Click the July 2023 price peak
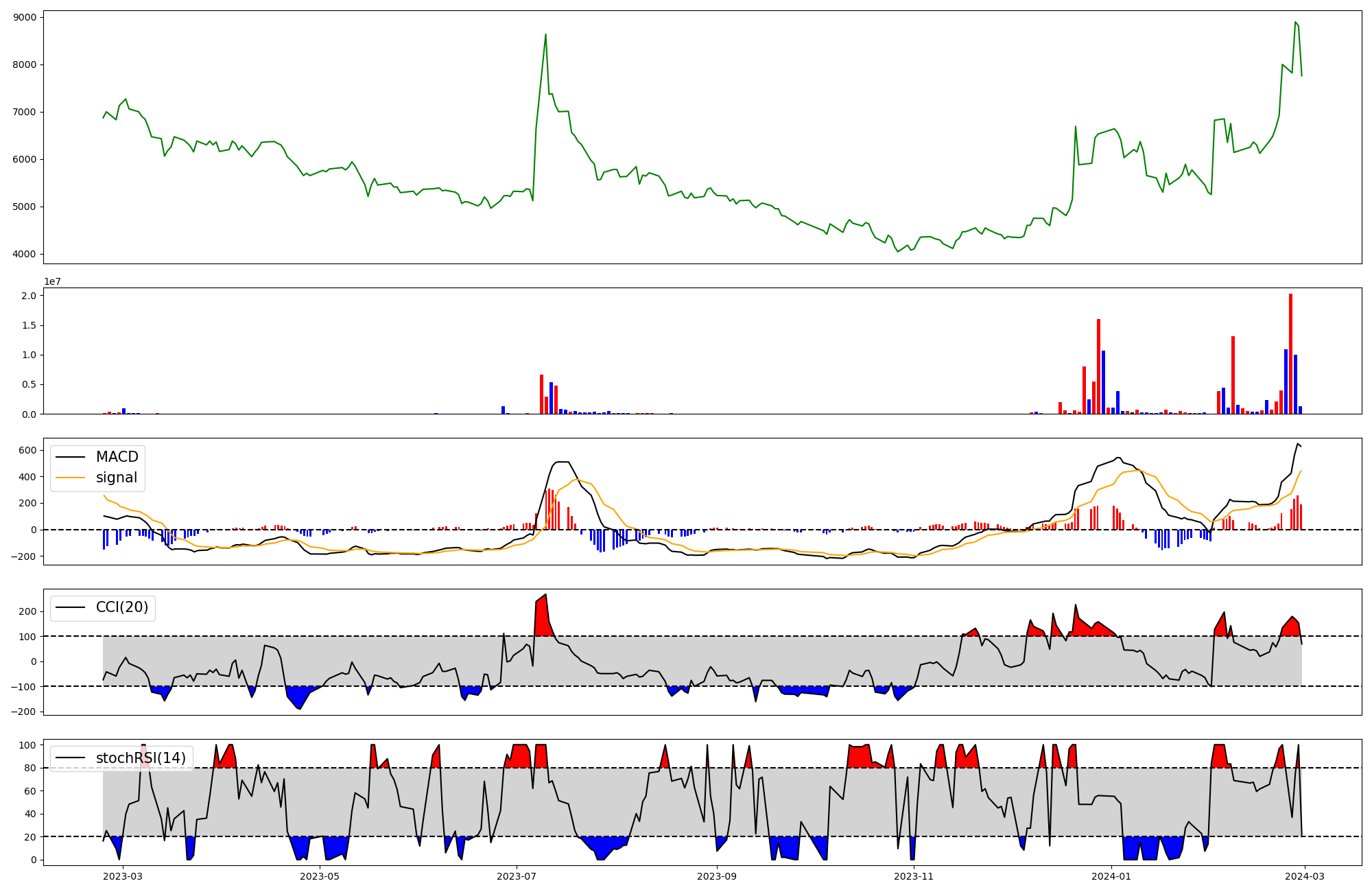 click(x=545, y=34)
